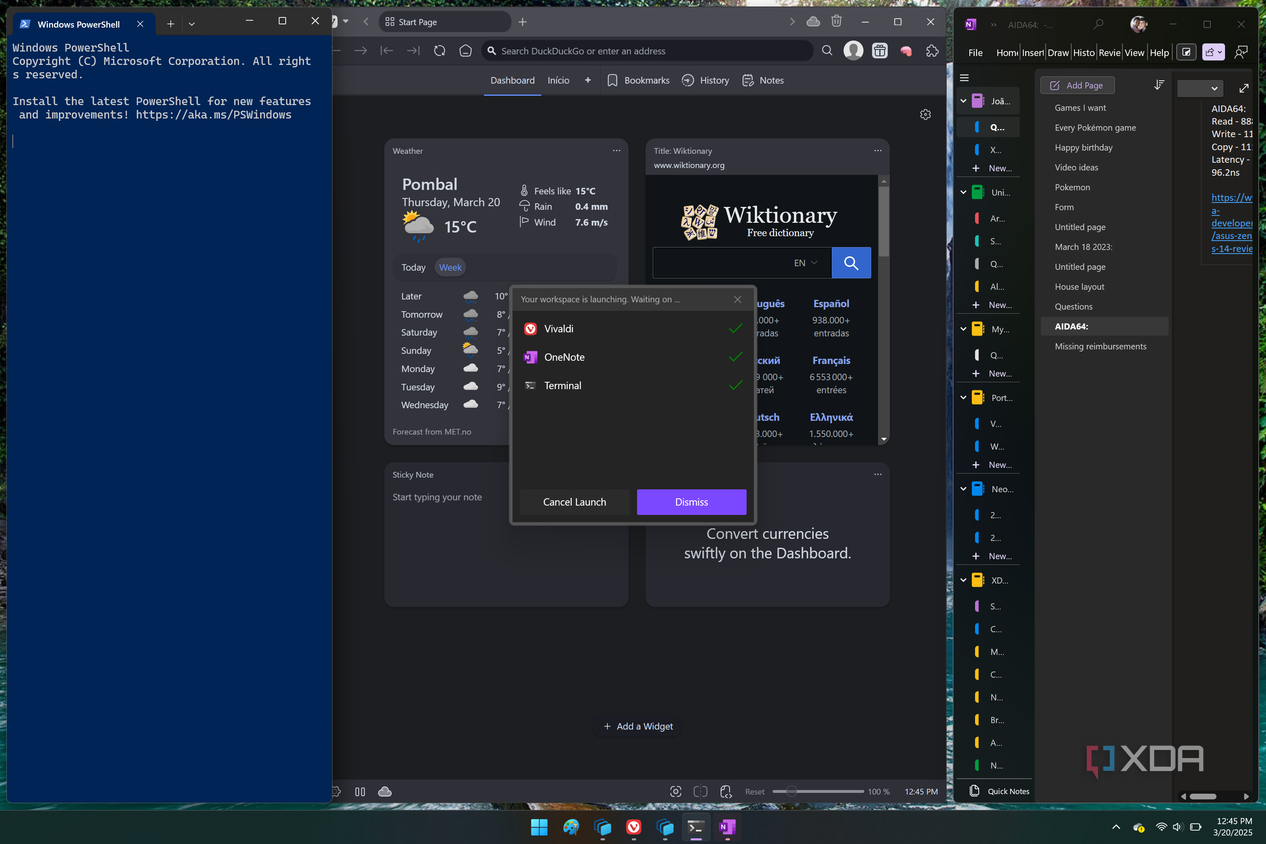This screenshot has width=1266, height=844.
Task: Search Wiktionary with the blue magnifier button
Action: pyautogui.click(x=851, y=263)
